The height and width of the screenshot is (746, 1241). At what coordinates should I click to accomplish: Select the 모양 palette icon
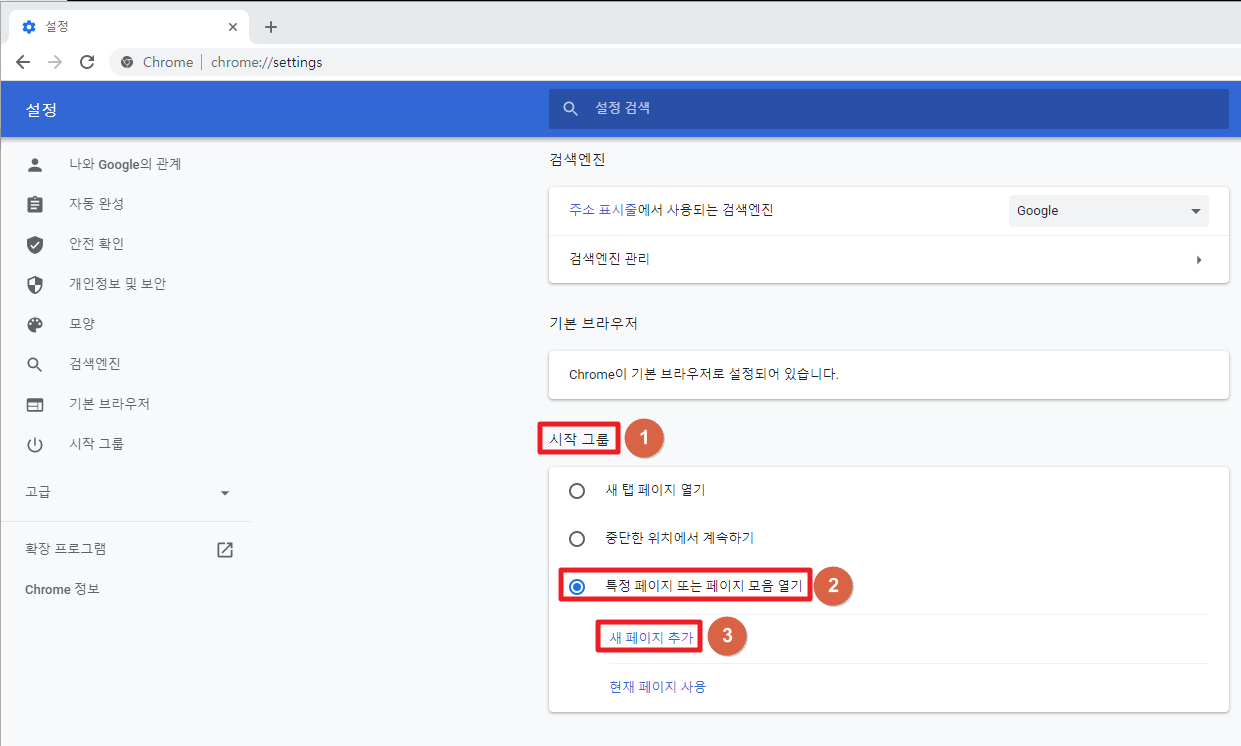pyautogui.click(x=36, y=323)
